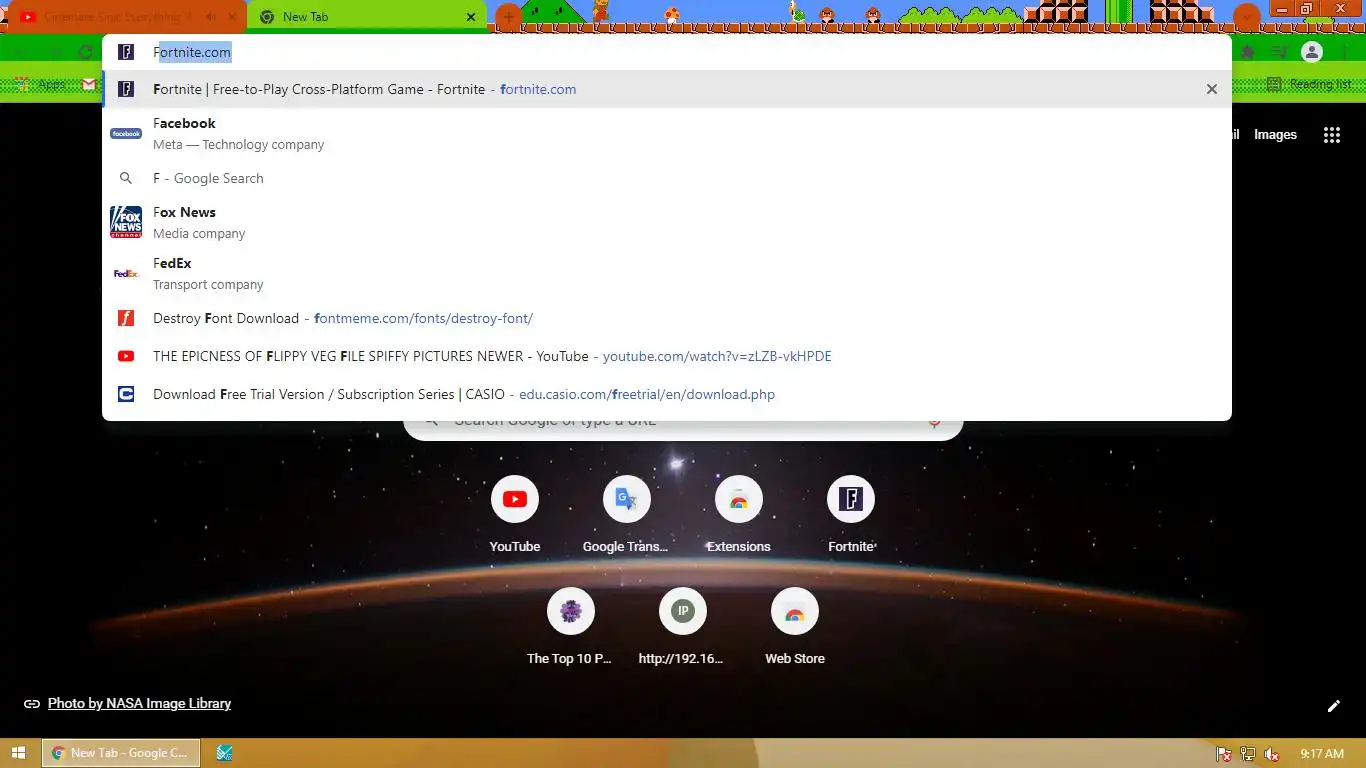Click the voice search microphone icon

(x=934, y=422)
